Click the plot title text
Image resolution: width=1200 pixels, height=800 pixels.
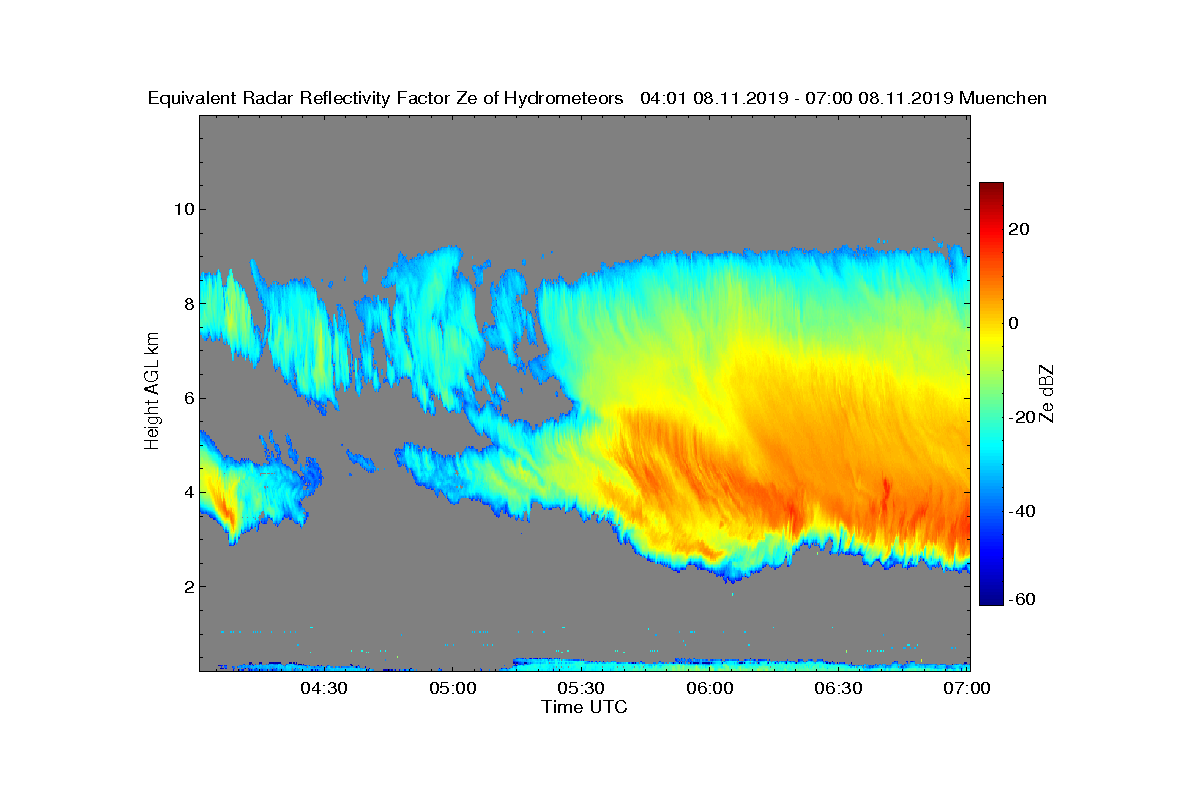tap(597, 98)
